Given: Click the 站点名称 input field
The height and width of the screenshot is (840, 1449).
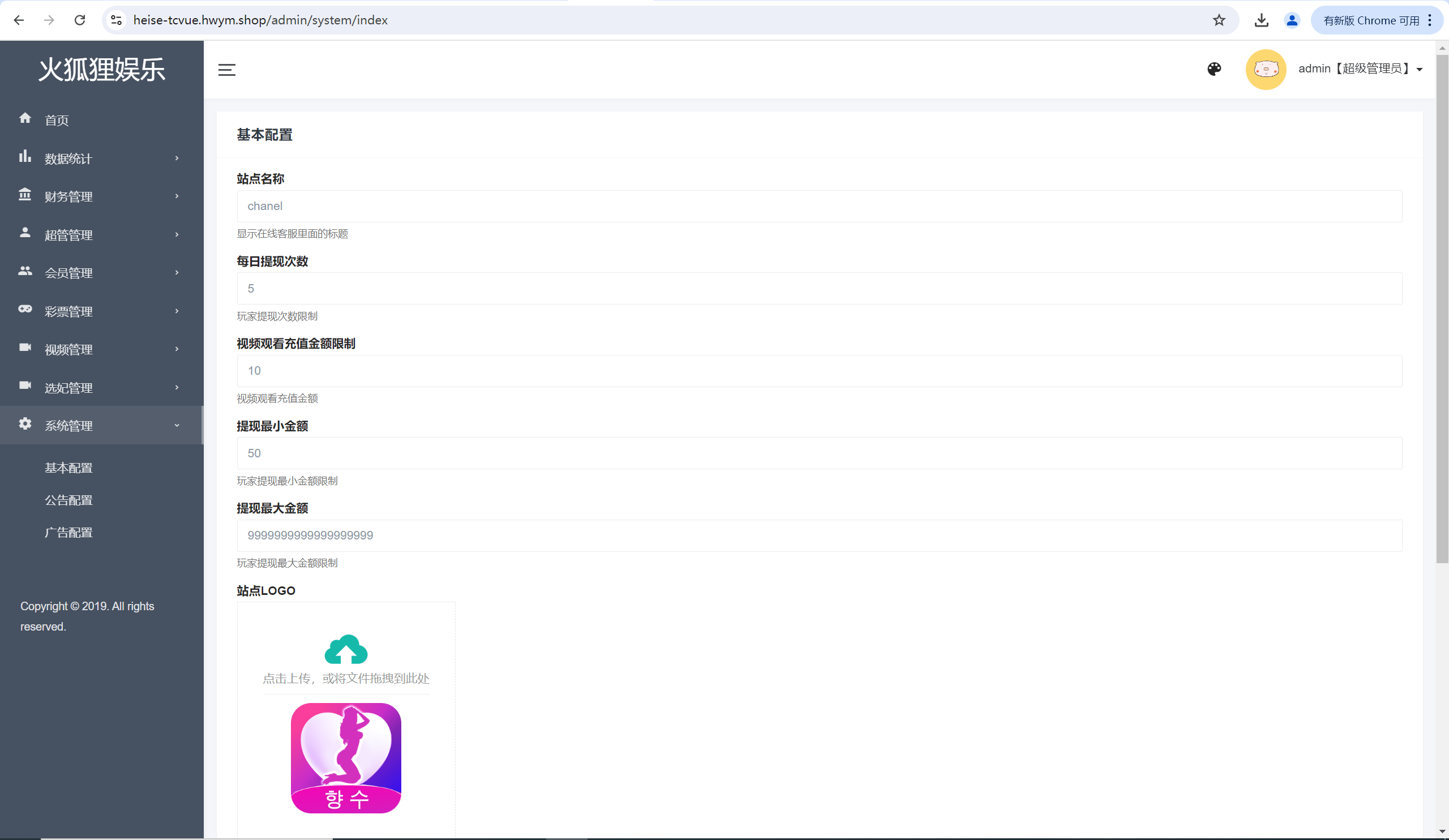Looking at the screenshot, I should click(819, 206).
